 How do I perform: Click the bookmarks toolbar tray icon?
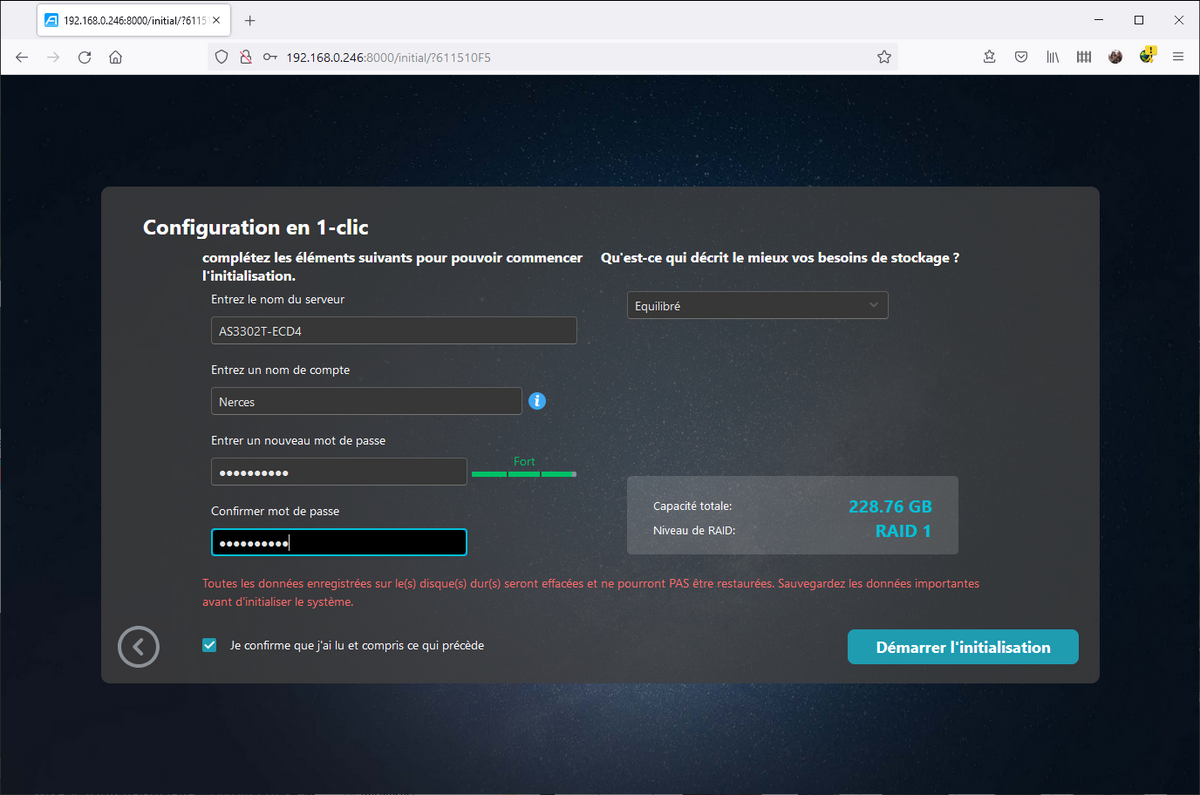[989, 57]
